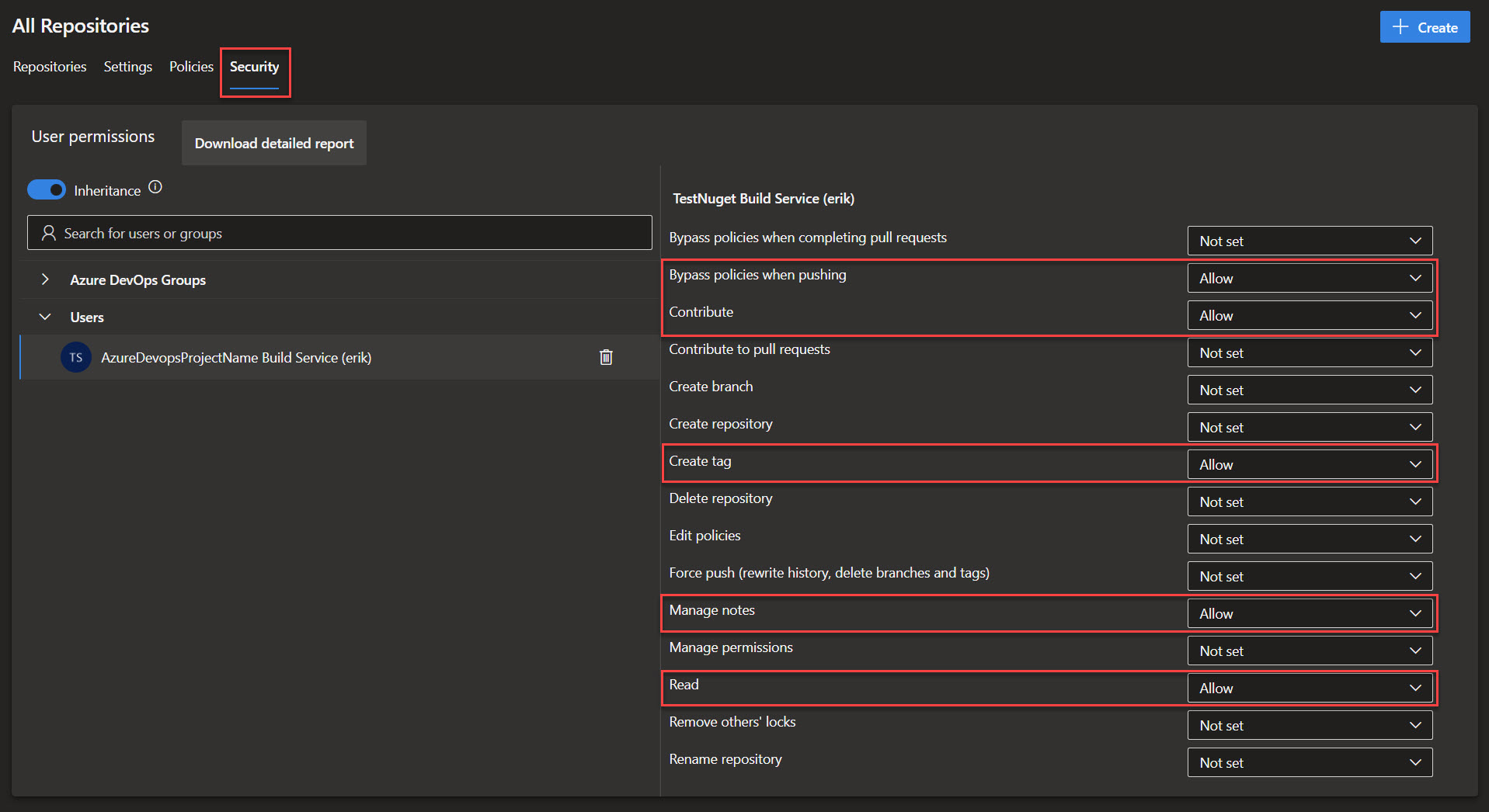Click the Manage notes label
This screenshot has height=812, width=1489.
coord(711,610)
